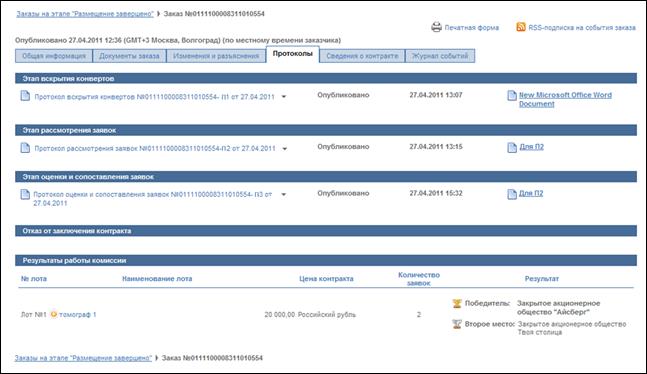This screenshot has height=374, width=647.
Task: Click timestamp 27.04.2011 13:07
Action: (x=436, y=95)
